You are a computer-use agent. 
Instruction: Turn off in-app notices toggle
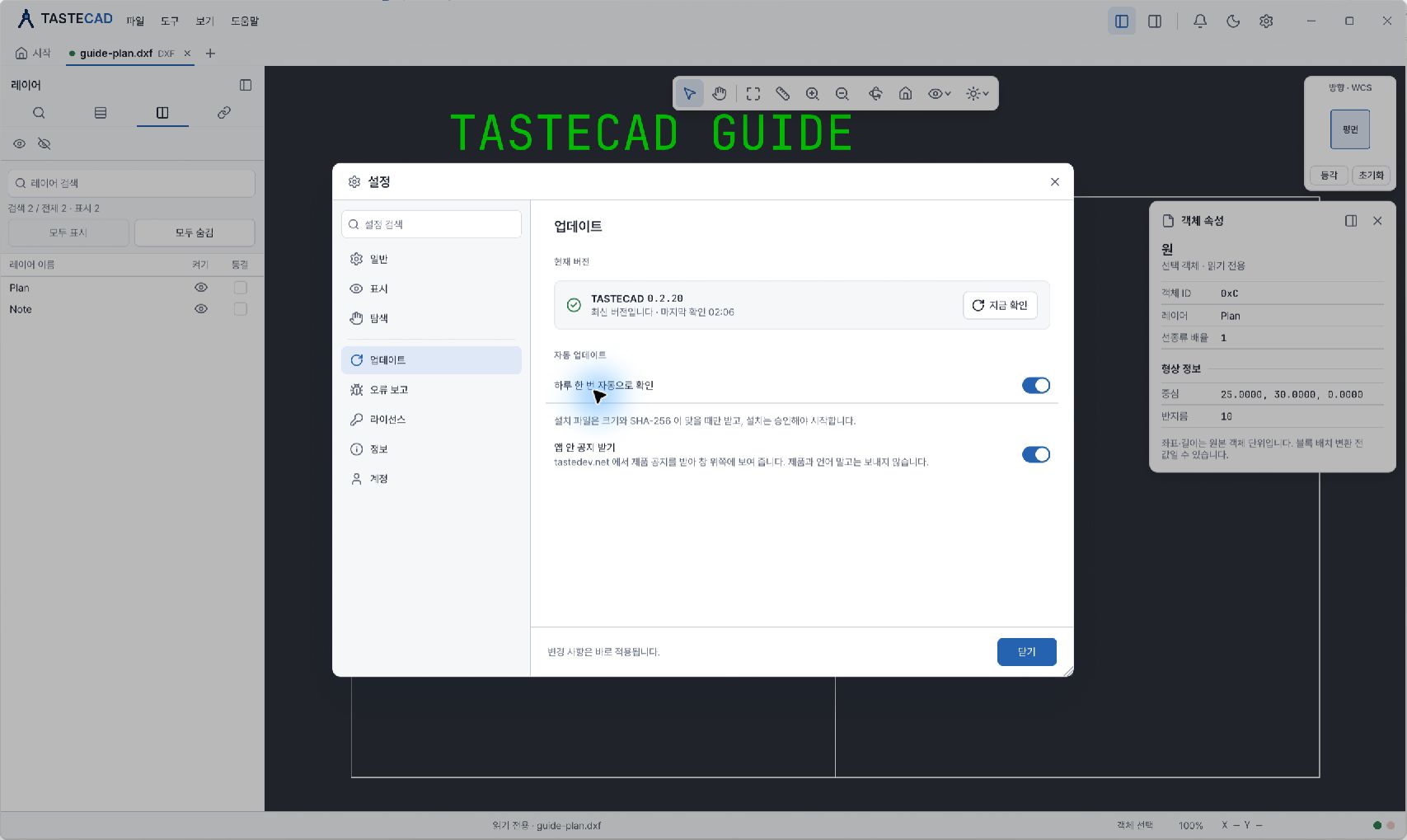1036,454
